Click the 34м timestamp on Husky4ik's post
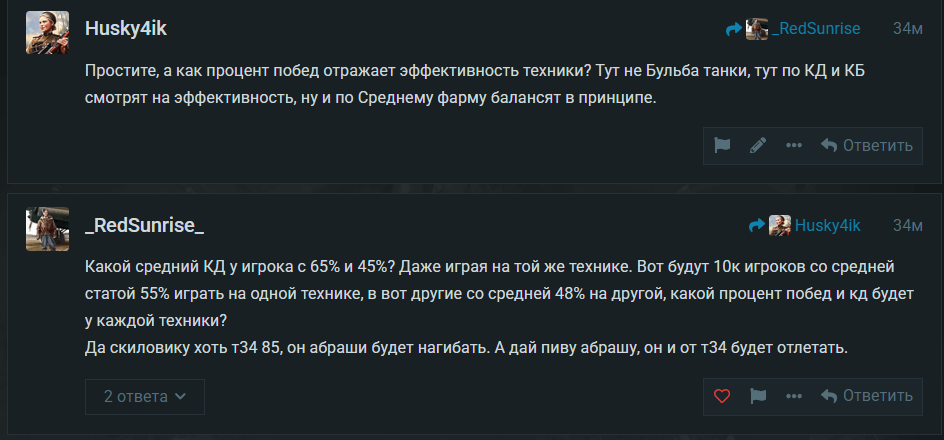 click(x=907, y=29)
